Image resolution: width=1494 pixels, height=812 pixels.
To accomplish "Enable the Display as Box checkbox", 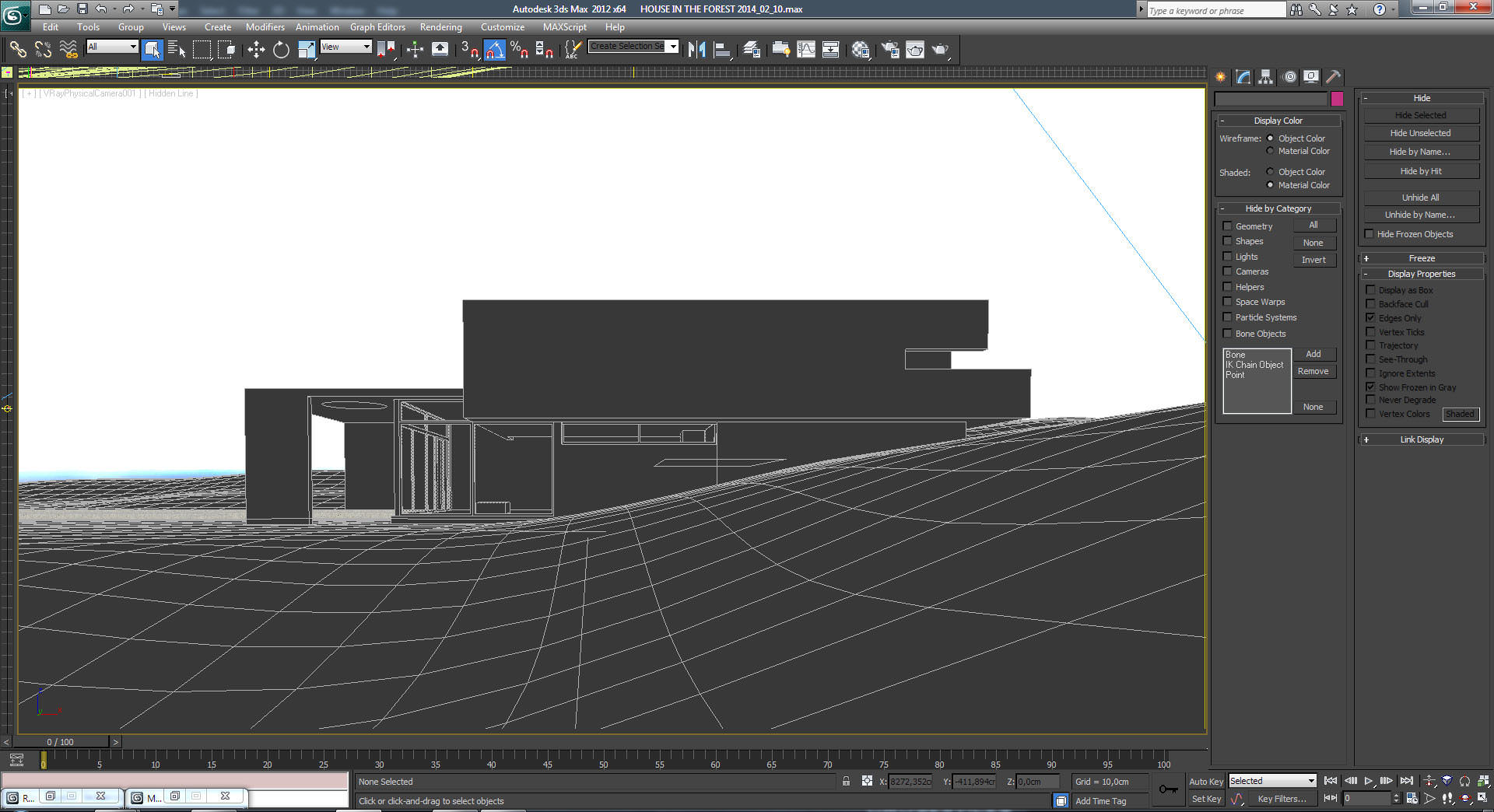I will coord(1371,290).
